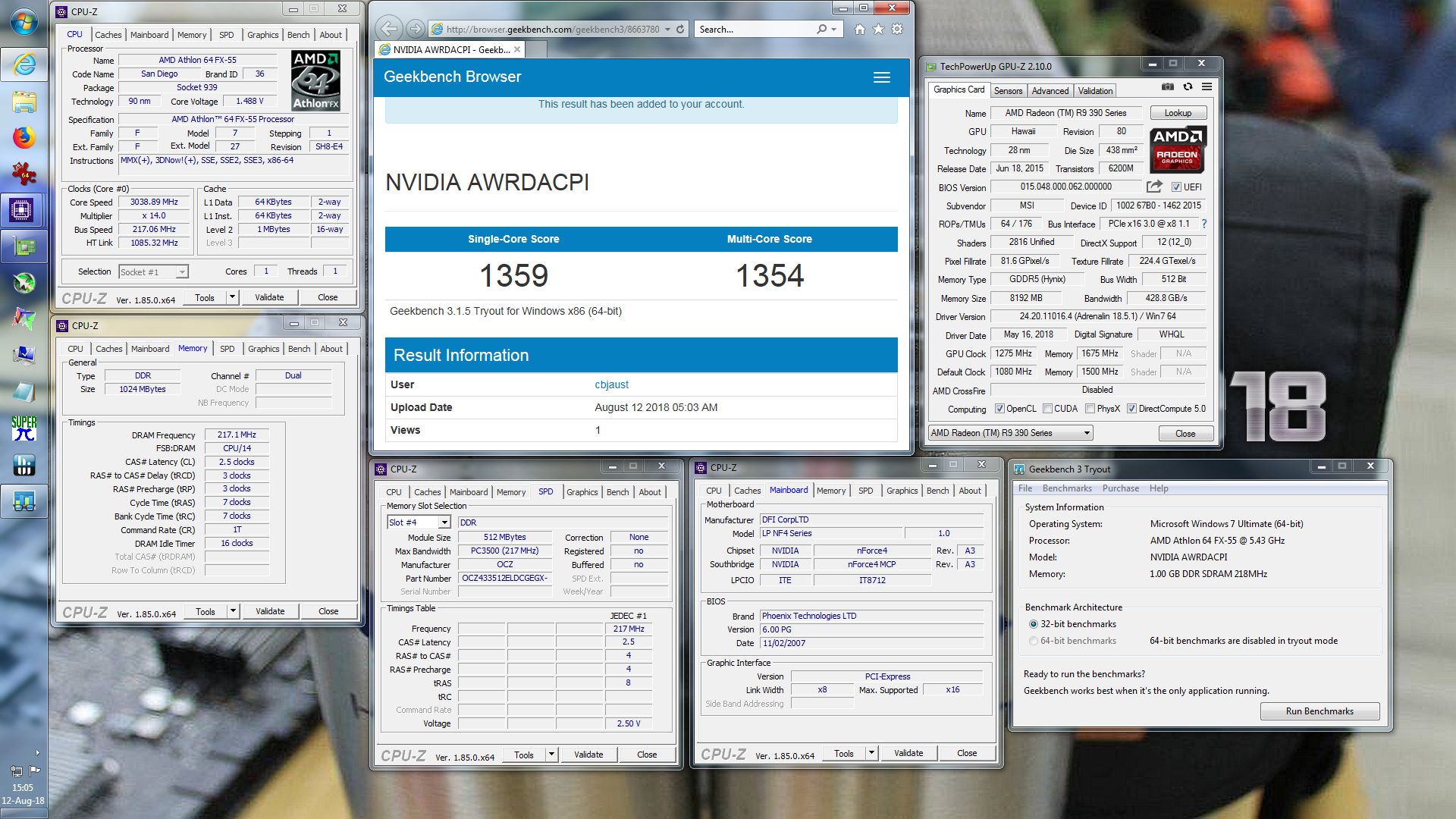Click Validate in CPU-Z SPD window
This screenshot has height=819, width=1456.
coord(588,755)
